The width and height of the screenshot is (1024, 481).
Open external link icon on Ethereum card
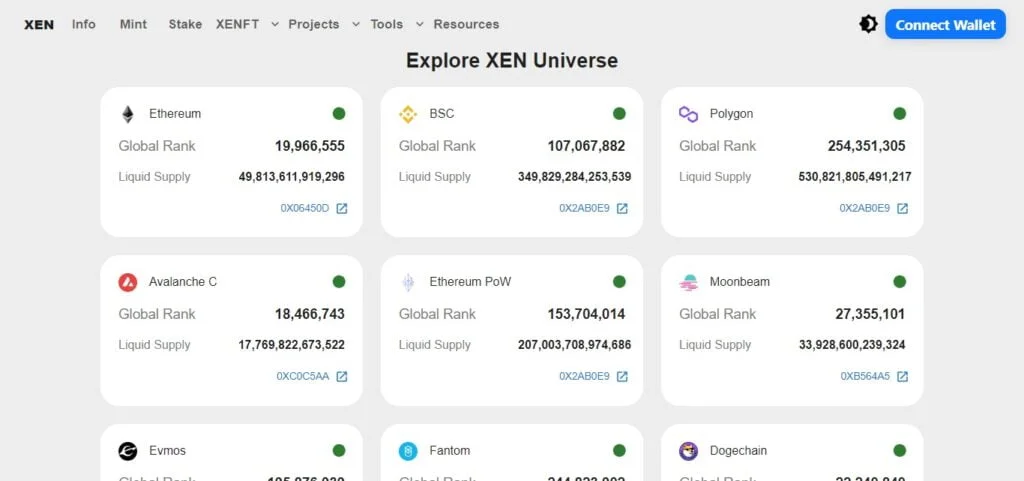point(342,209)
